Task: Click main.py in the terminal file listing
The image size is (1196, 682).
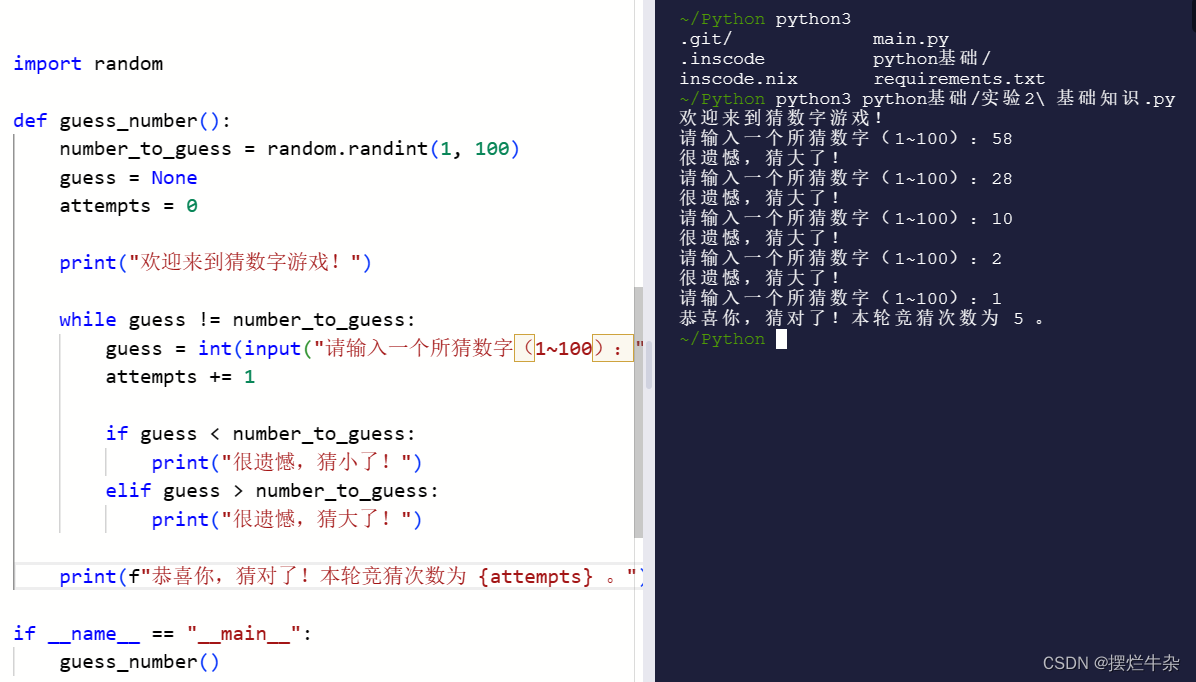Action: (911, 38)
